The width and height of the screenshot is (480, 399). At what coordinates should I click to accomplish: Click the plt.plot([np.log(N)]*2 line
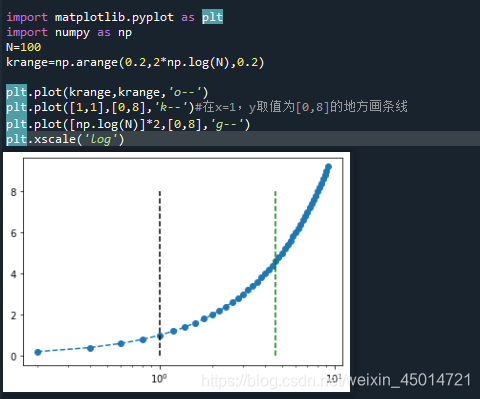(x=128, y=125)
